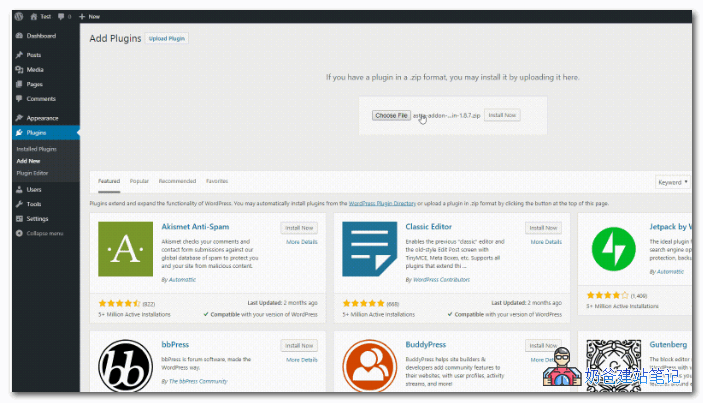Open the Favorites tab
Viewport: 703px width, 403px height.
point(217,181)
